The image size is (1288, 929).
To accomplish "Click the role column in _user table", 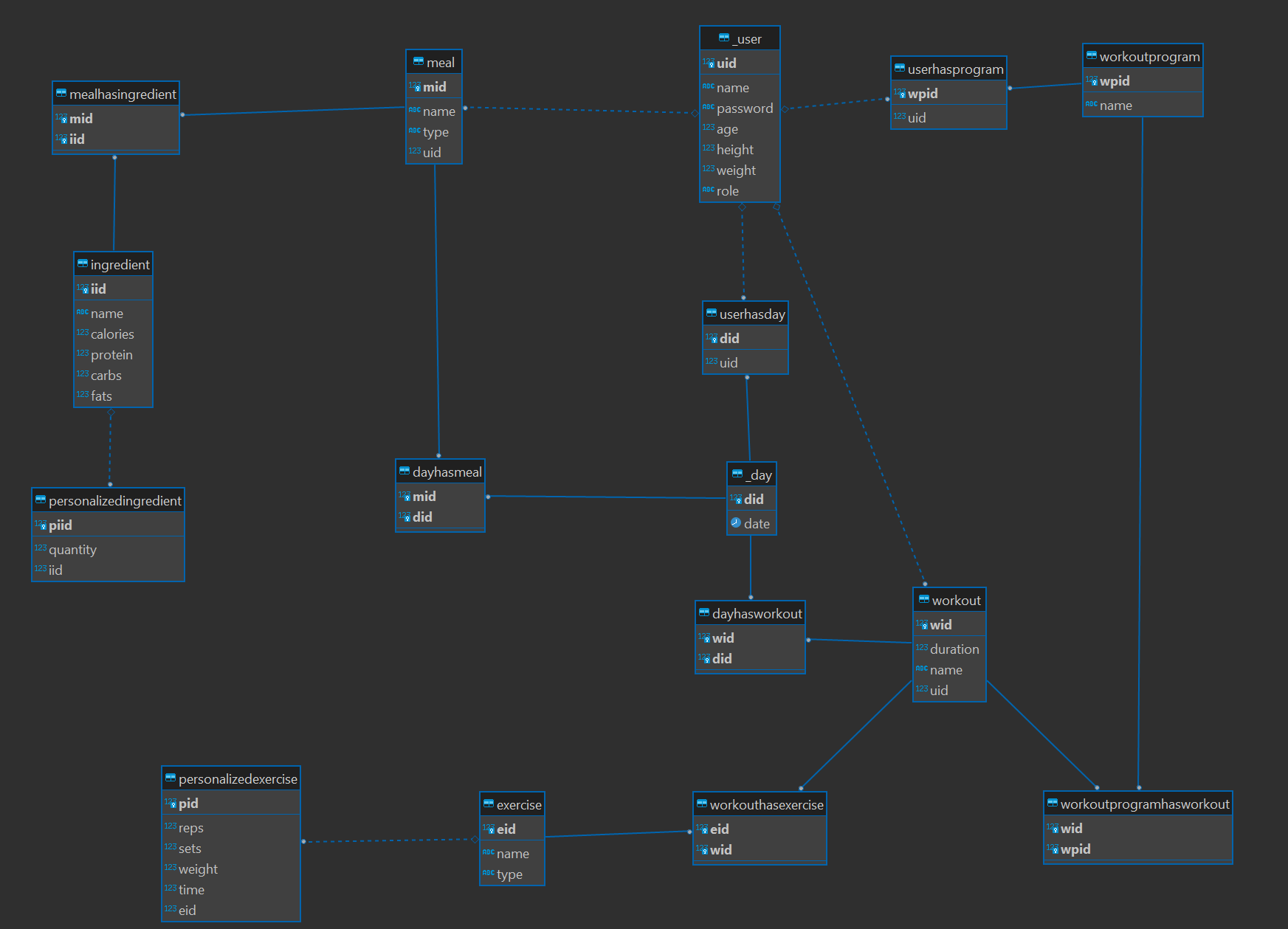I will pos(727,191).
